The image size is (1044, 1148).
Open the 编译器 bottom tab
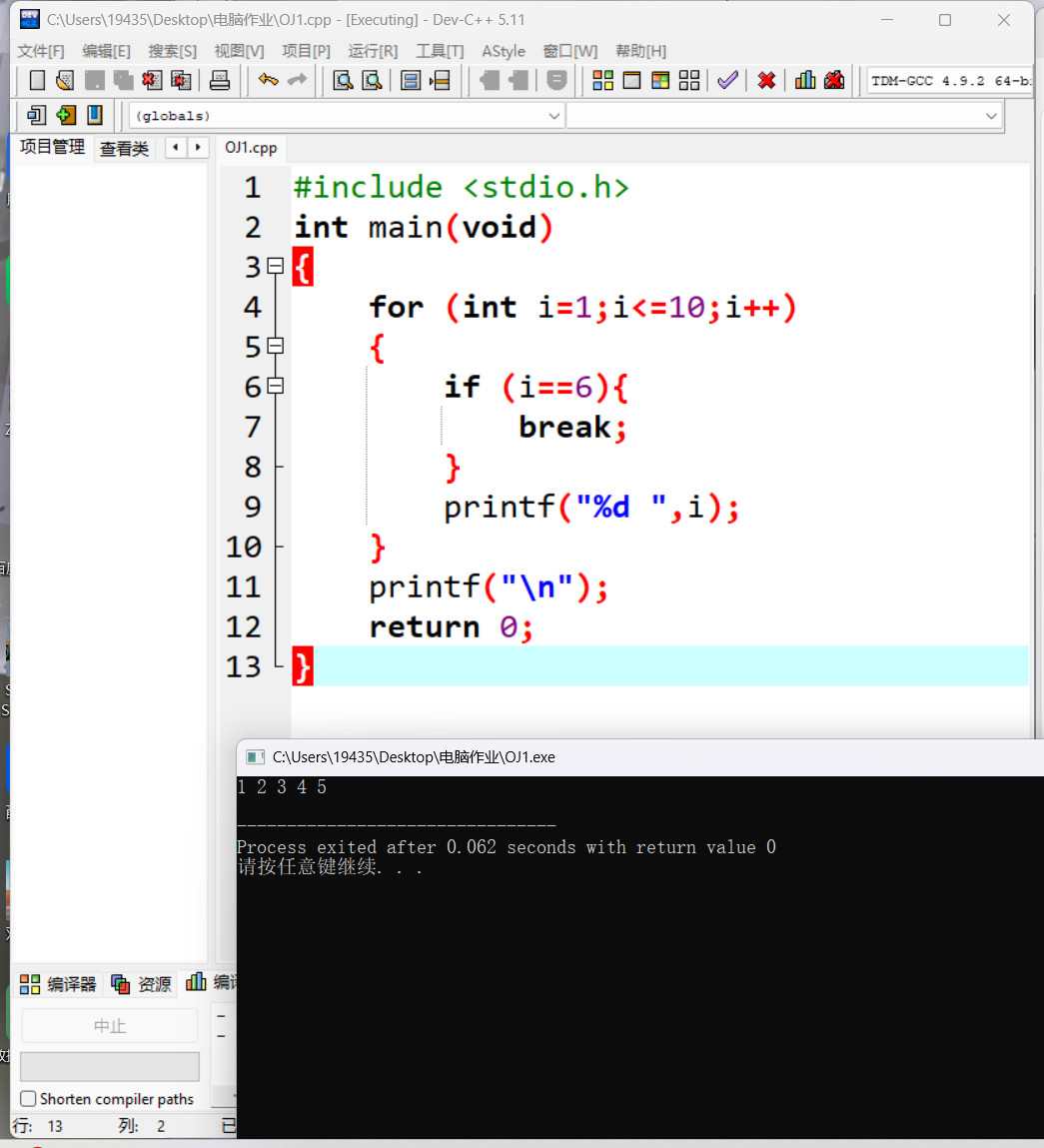click(x=58, y=984)
